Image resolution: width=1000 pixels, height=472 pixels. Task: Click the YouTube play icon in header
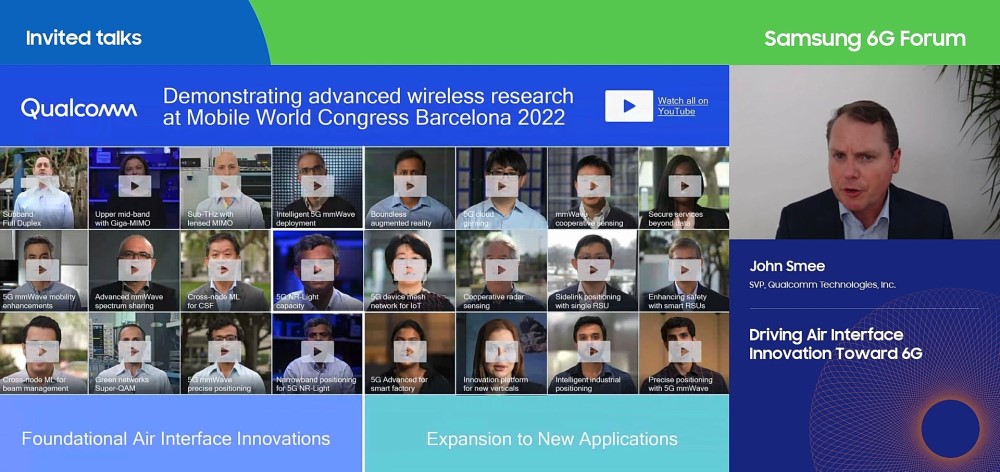[x=629, y=106]
